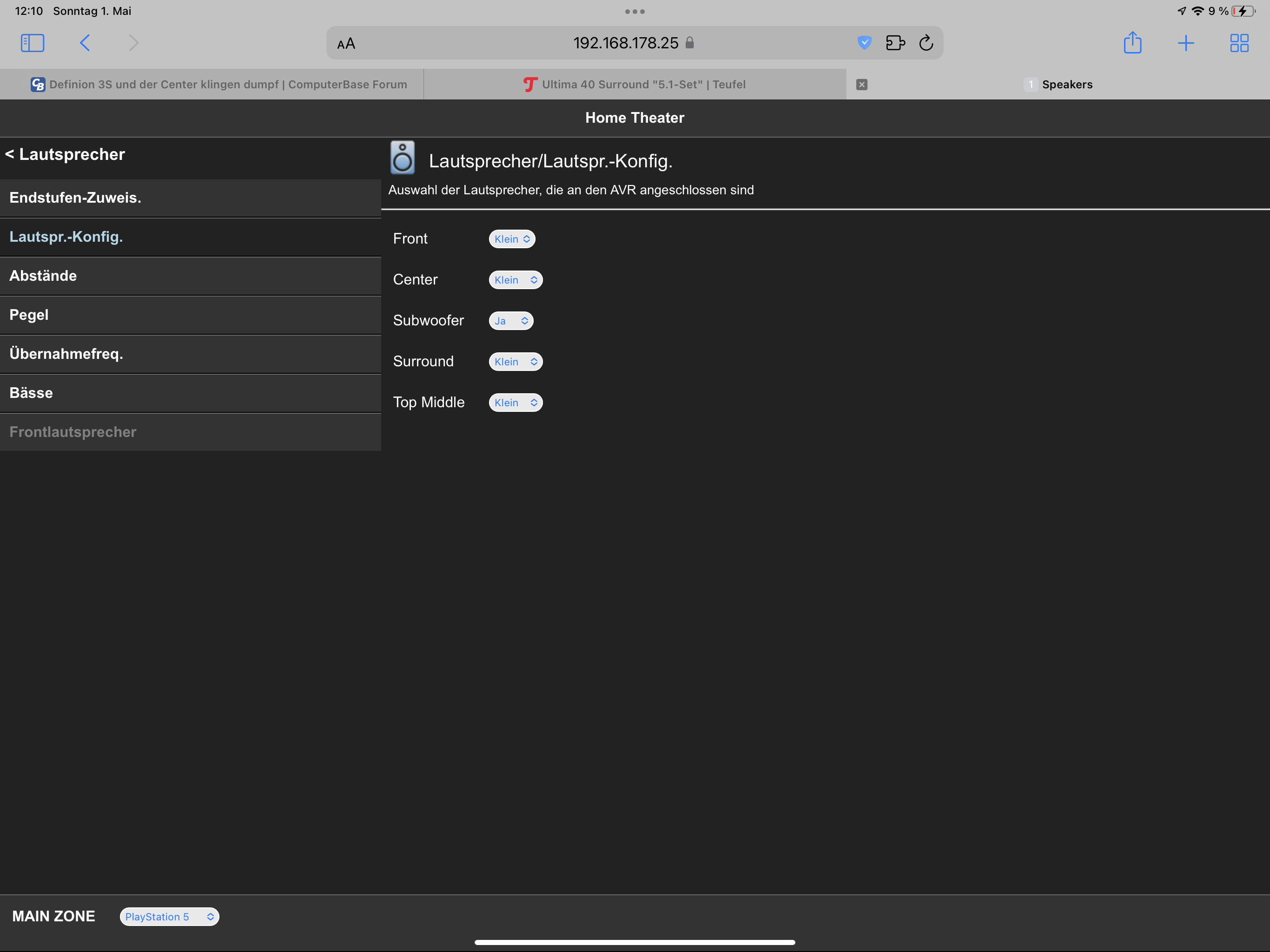The image size is (1270, 952).
Task: Open the Übernahmefreq. menu entry
Action: click(66, 354)
